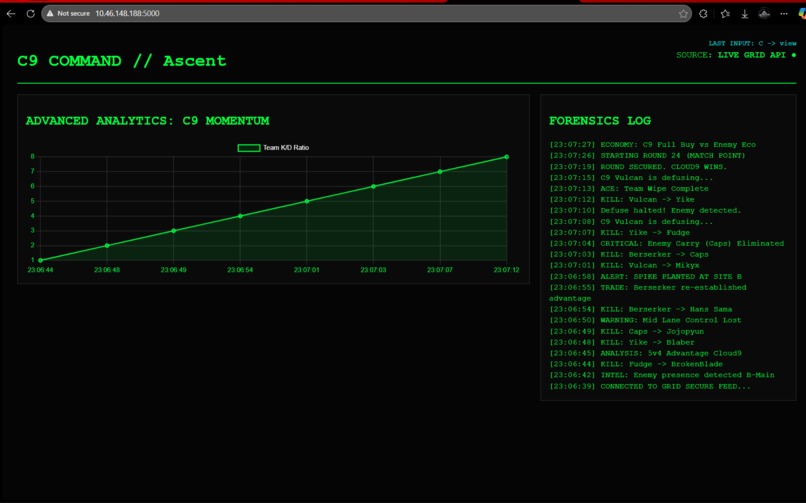Viewport: 806px width, 503px height.
Task: Select log entry KILL: Vulcan -> Mikyx
Action: tap(624, 265)
